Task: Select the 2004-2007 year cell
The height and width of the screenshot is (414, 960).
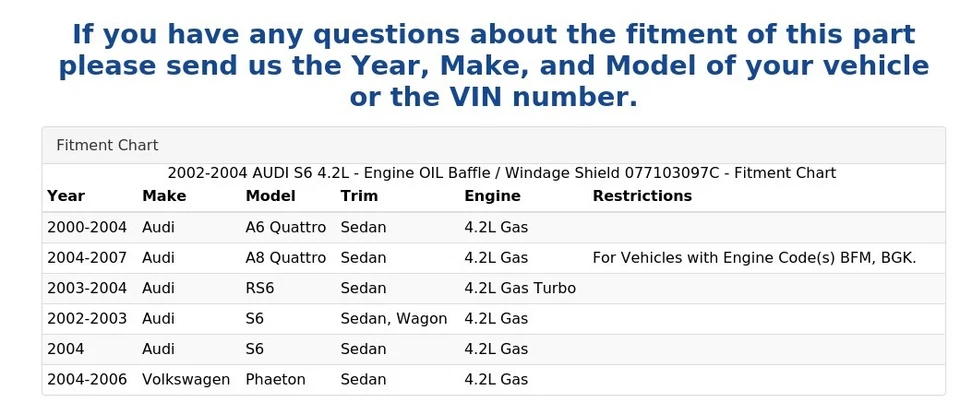Action: 87,258
